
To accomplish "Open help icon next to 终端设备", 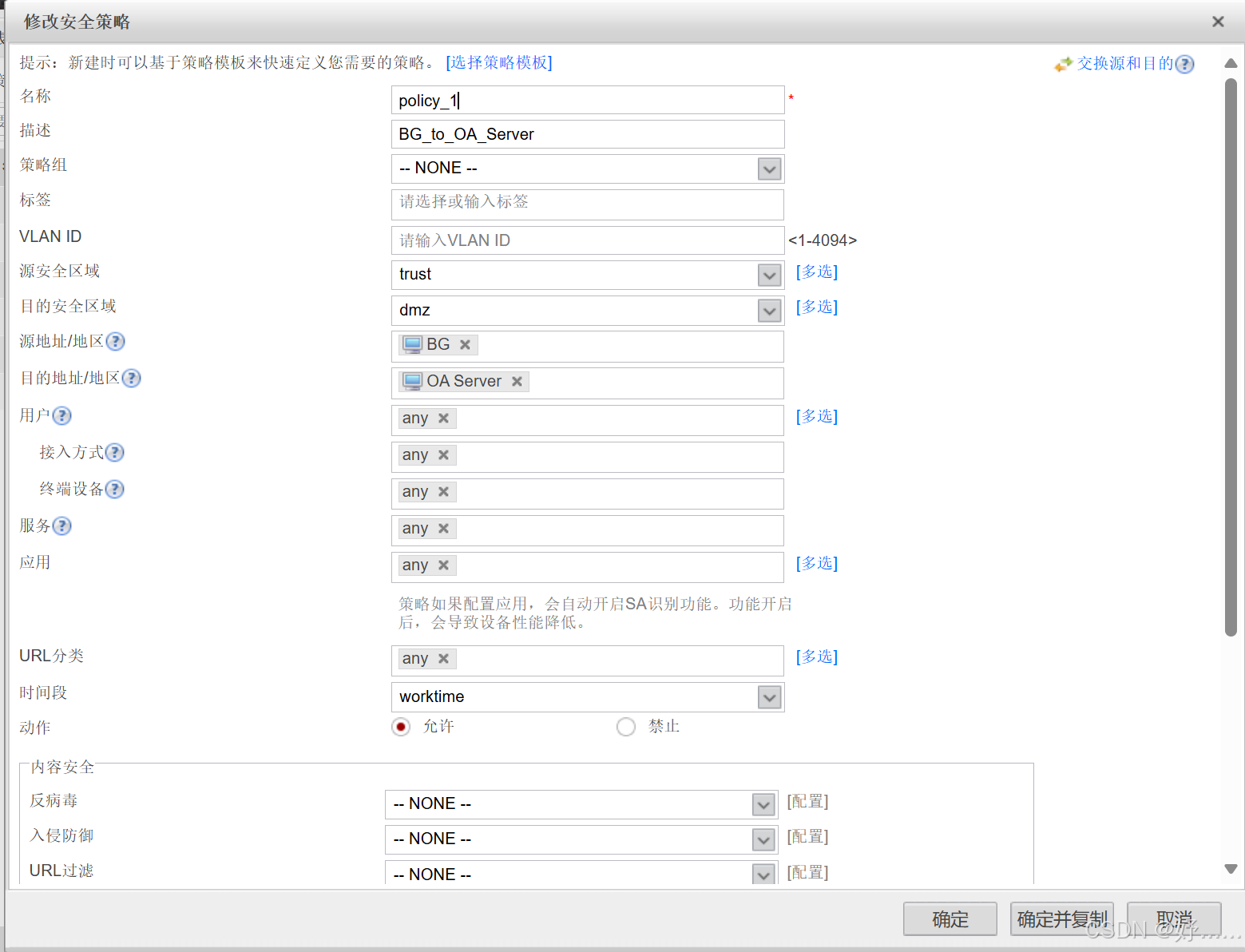I will (x=115, y=490).
